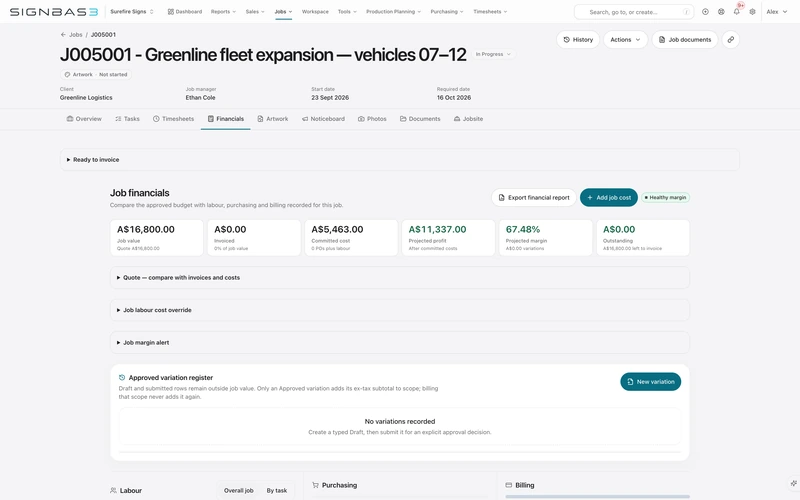Image resolution: width=800 pixels, height=500 pixels.
Task: Click the Jobs breadcrumb link
Action: [x=76, y=35]
